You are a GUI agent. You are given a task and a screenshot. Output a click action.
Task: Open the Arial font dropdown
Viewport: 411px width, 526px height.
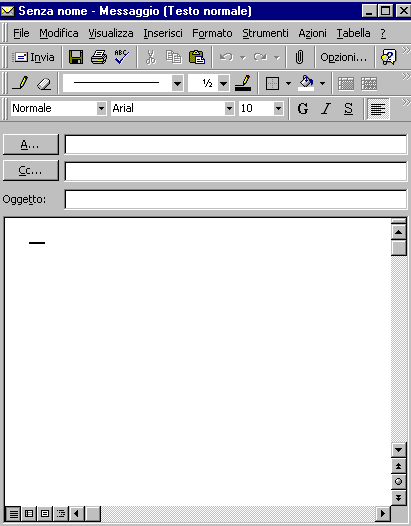[229, 108]
